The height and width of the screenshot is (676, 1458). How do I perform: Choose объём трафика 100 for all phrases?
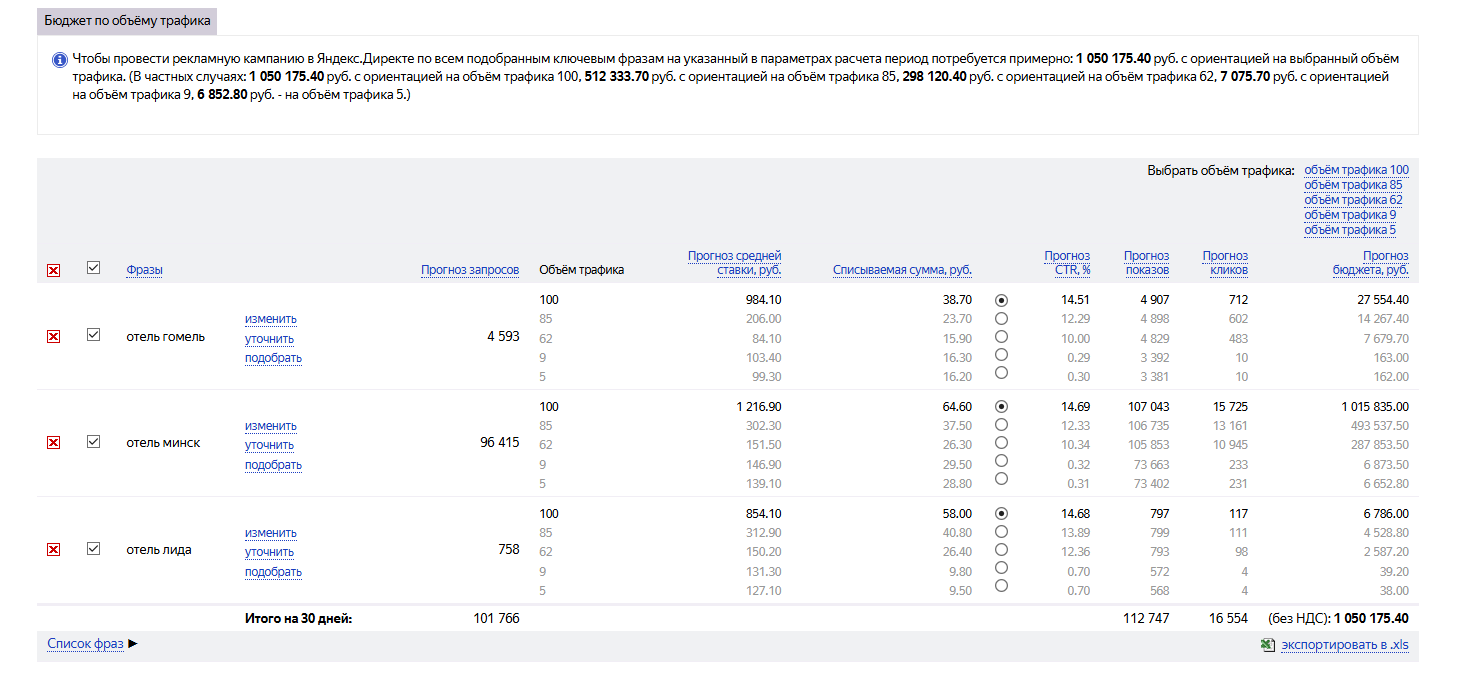coord(1356,170)
